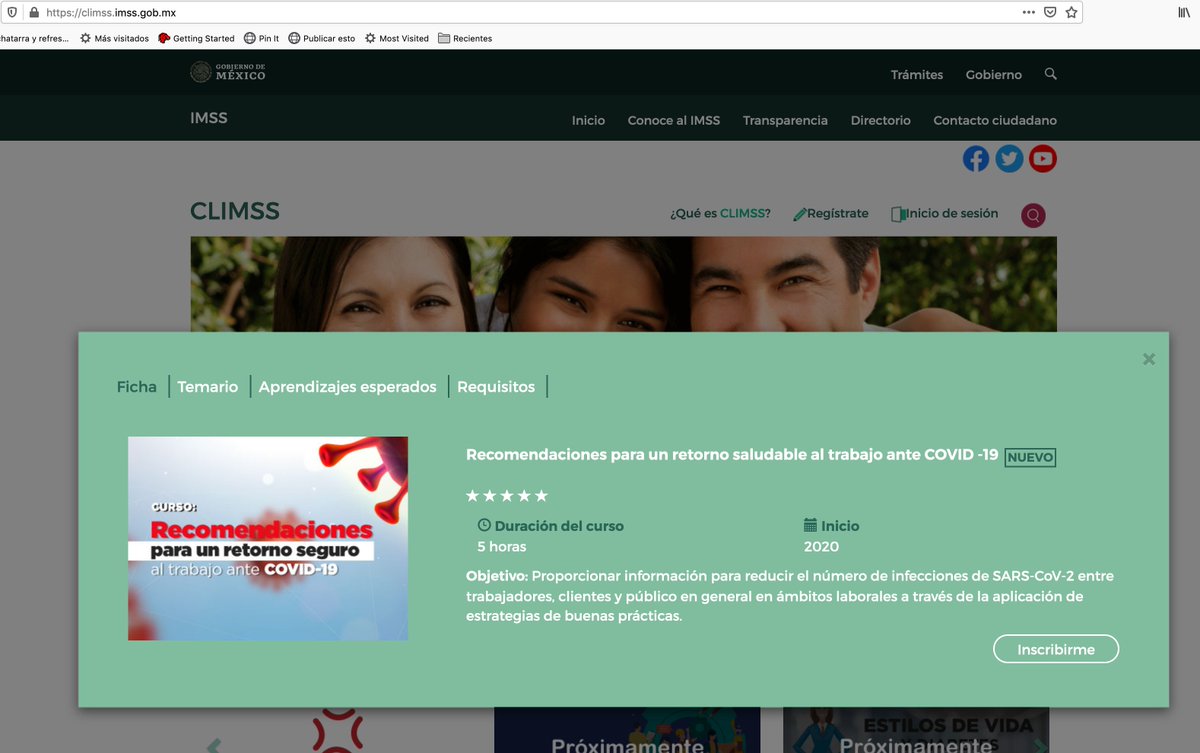Click the COVID-19 course thumbnail image
The image size is (1200, 753).
[268, 538]
